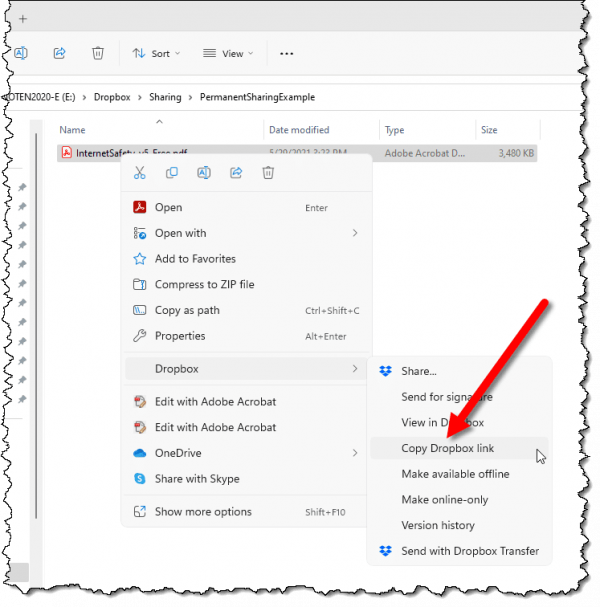This screenshot has width=600, height=607.
Task: Click the Dropbox logo beside Send with Dropbox Transfer
Action: (x=385, y=550)
